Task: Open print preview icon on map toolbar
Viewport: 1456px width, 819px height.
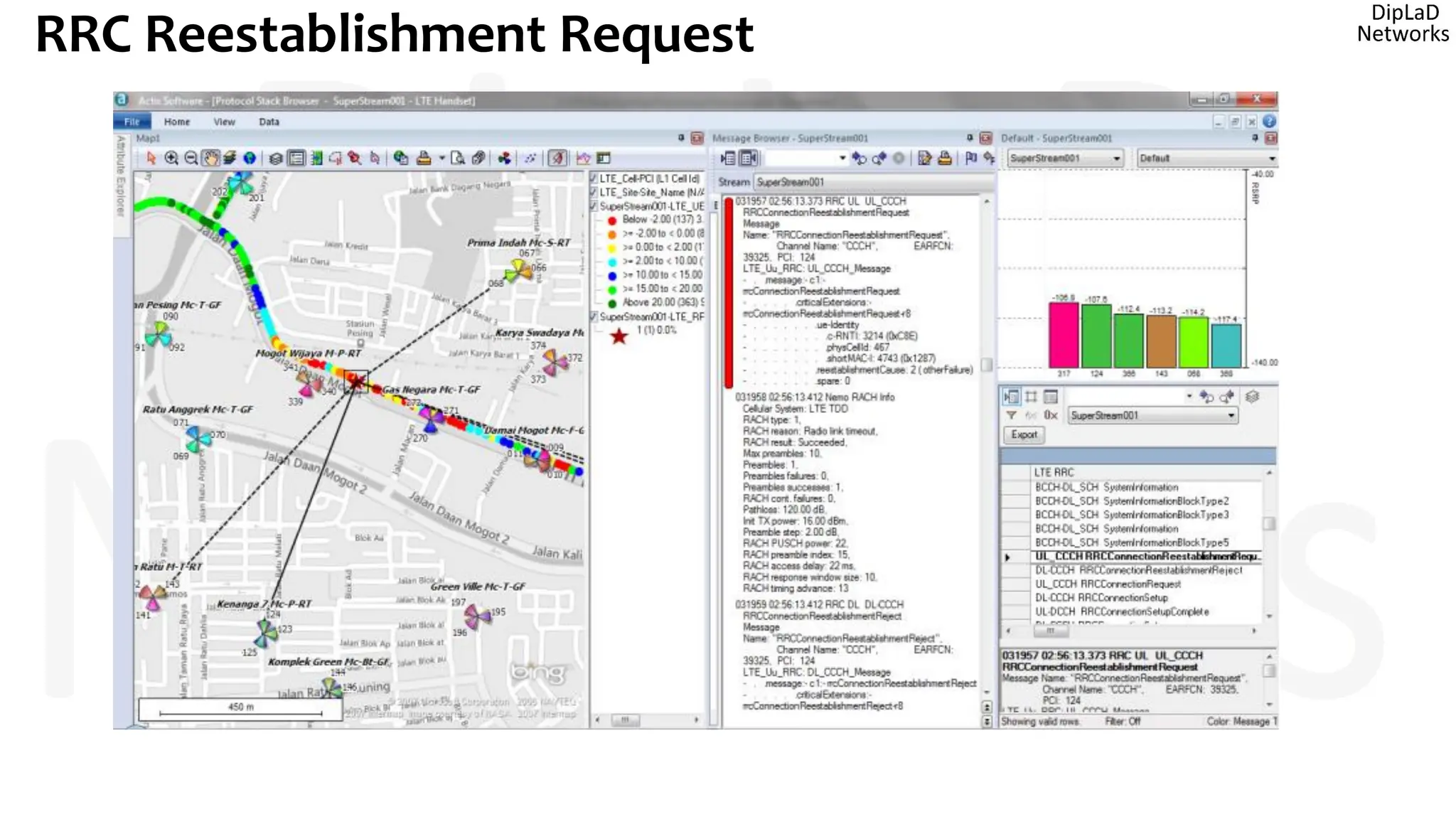Action: 459,158
